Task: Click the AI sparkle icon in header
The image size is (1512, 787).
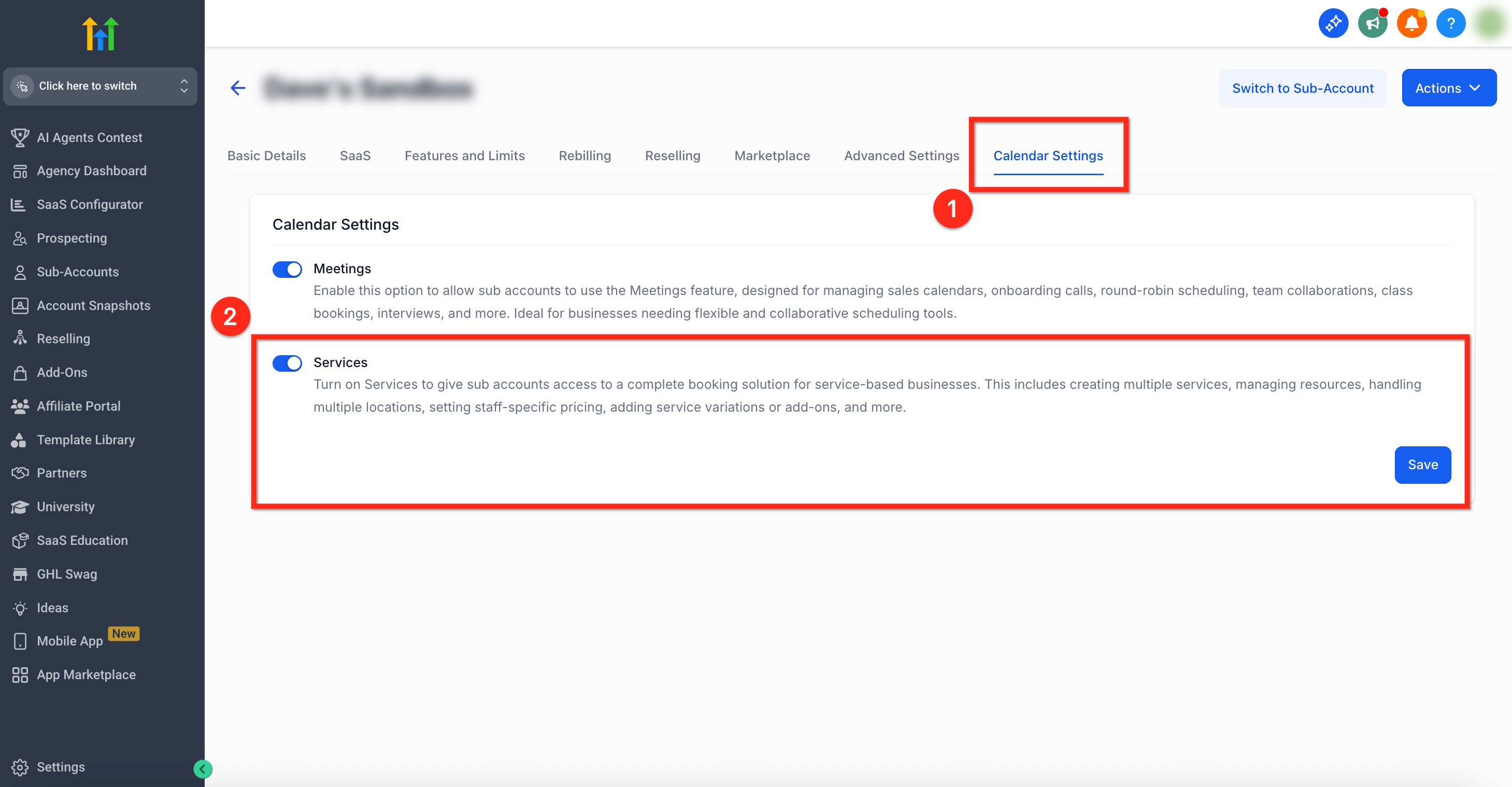Action: [x=1333, y=24]
